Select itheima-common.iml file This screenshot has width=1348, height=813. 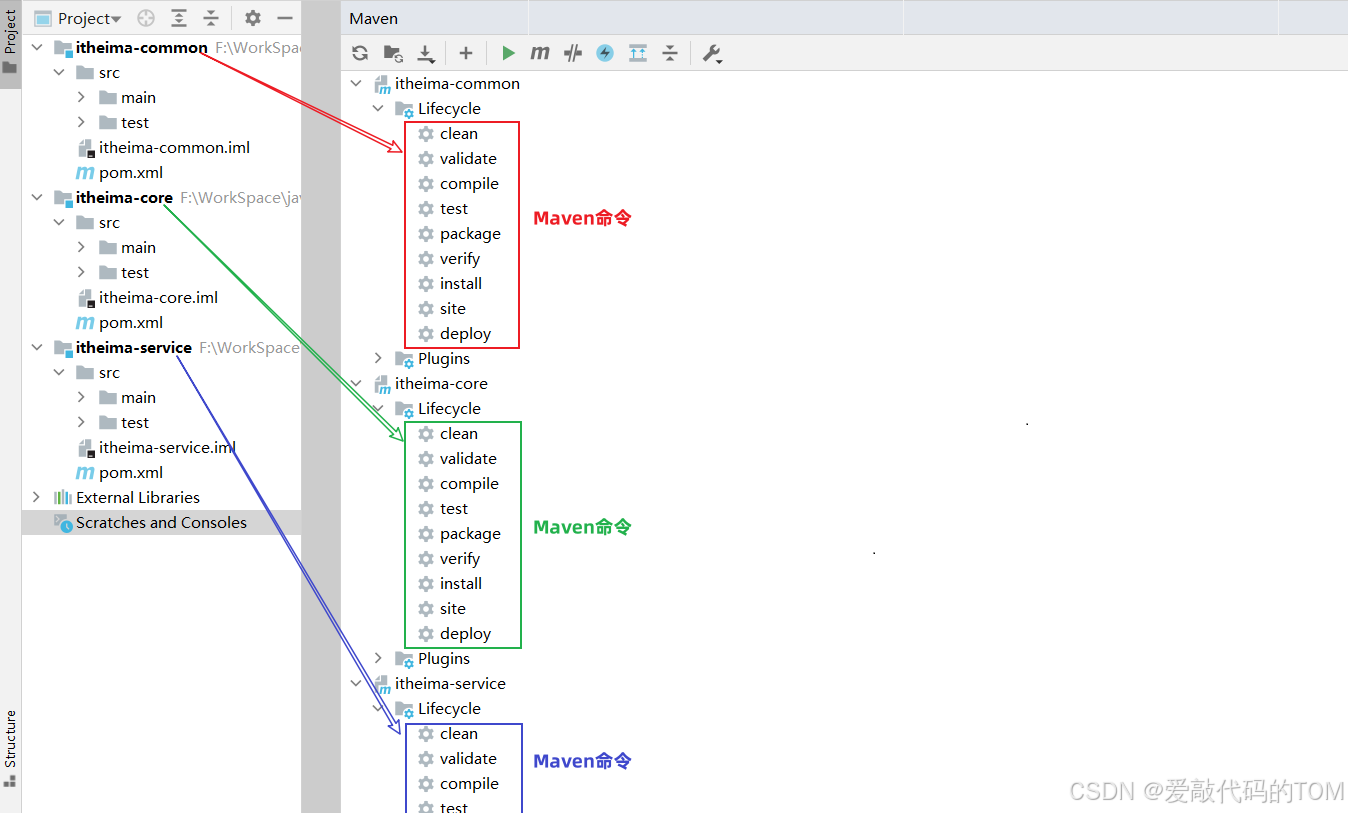163,147
